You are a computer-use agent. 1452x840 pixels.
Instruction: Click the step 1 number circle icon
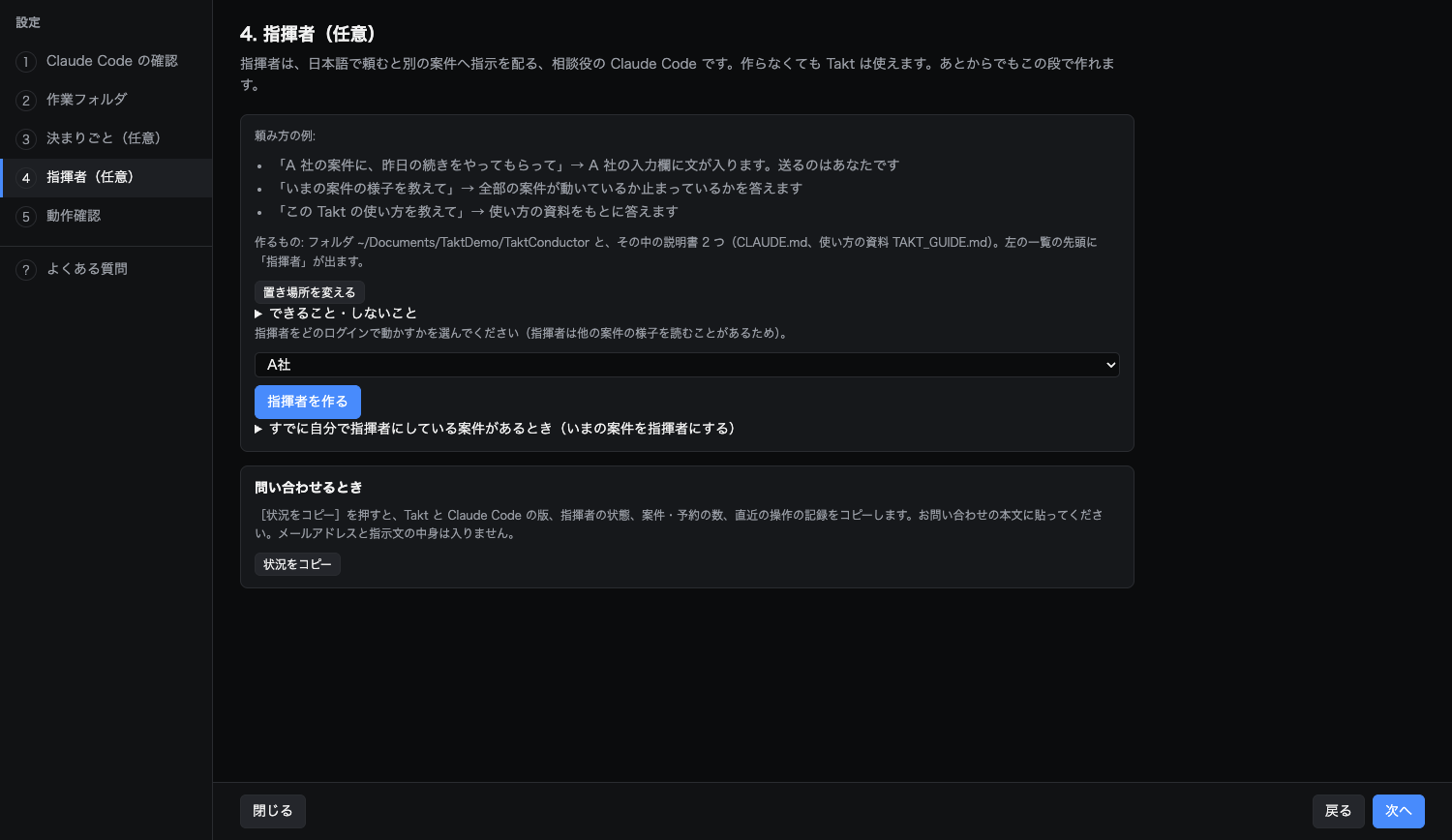(x=26, y=62)
